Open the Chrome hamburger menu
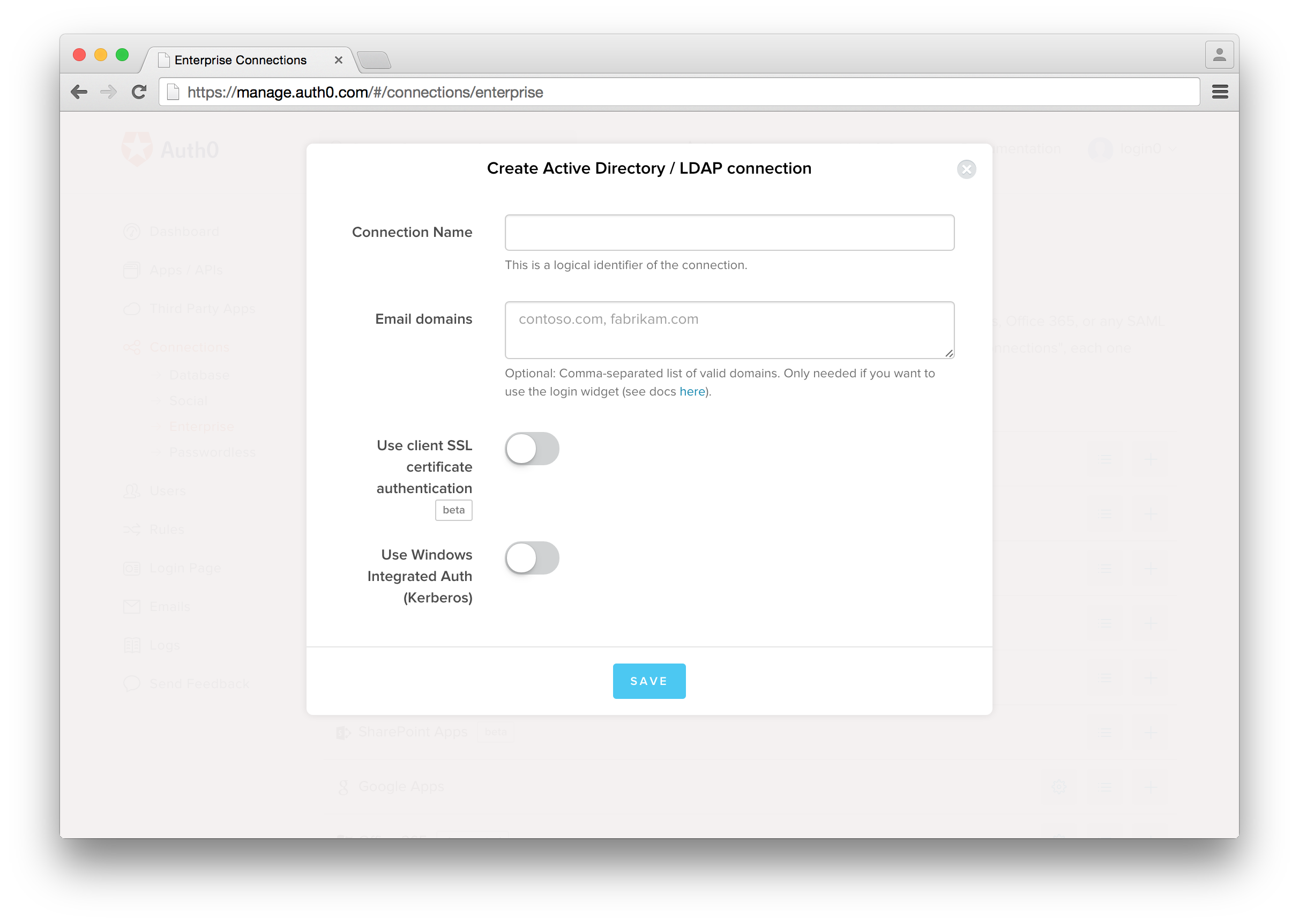Image resolution: width=1299 pixels, height=924 pixels. [1219, 92]
